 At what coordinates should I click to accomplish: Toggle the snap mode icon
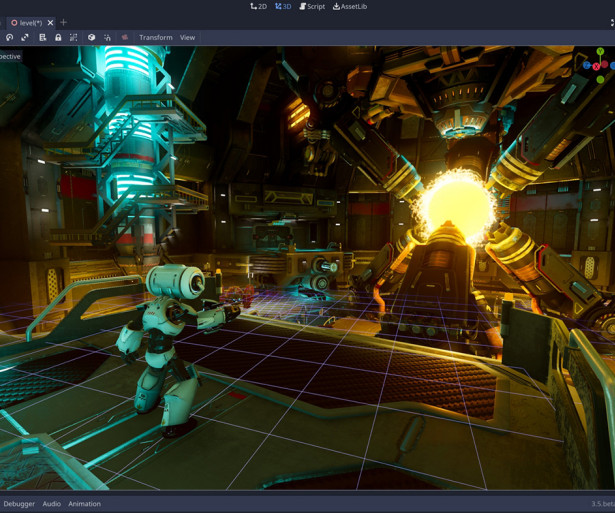tap(107, 37)
